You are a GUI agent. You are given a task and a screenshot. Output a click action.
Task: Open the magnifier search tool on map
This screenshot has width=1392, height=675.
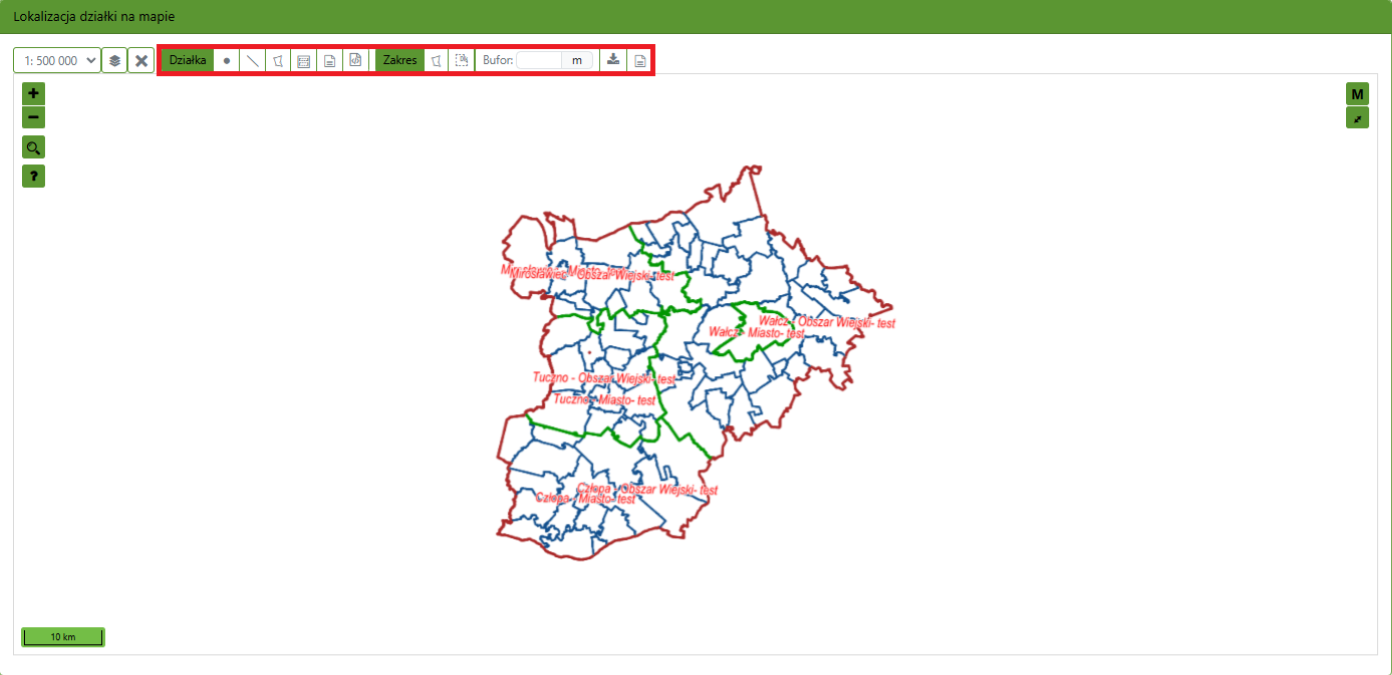tap(34, 148)
